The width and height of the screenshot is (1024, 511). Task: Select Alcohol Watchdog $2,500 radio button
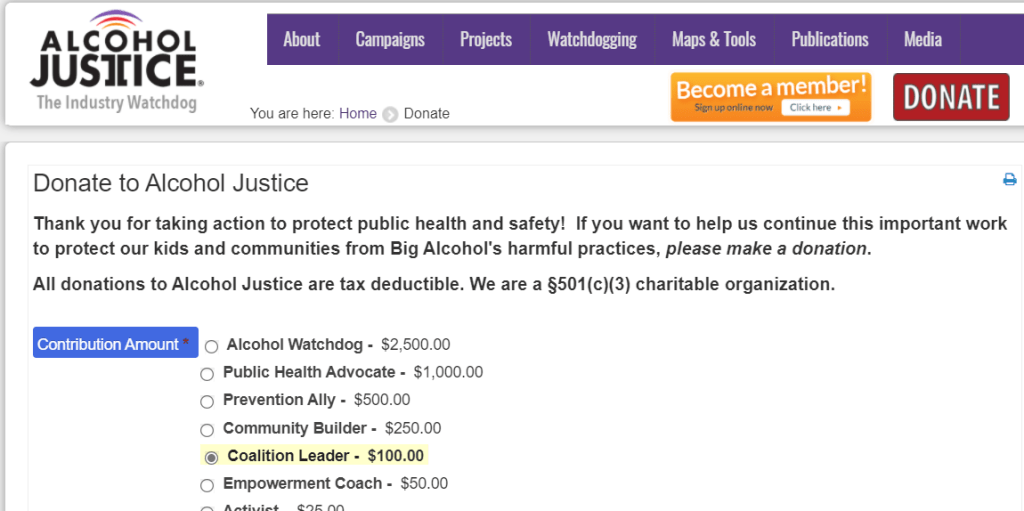pyautogui.click(x=211, y=346)
